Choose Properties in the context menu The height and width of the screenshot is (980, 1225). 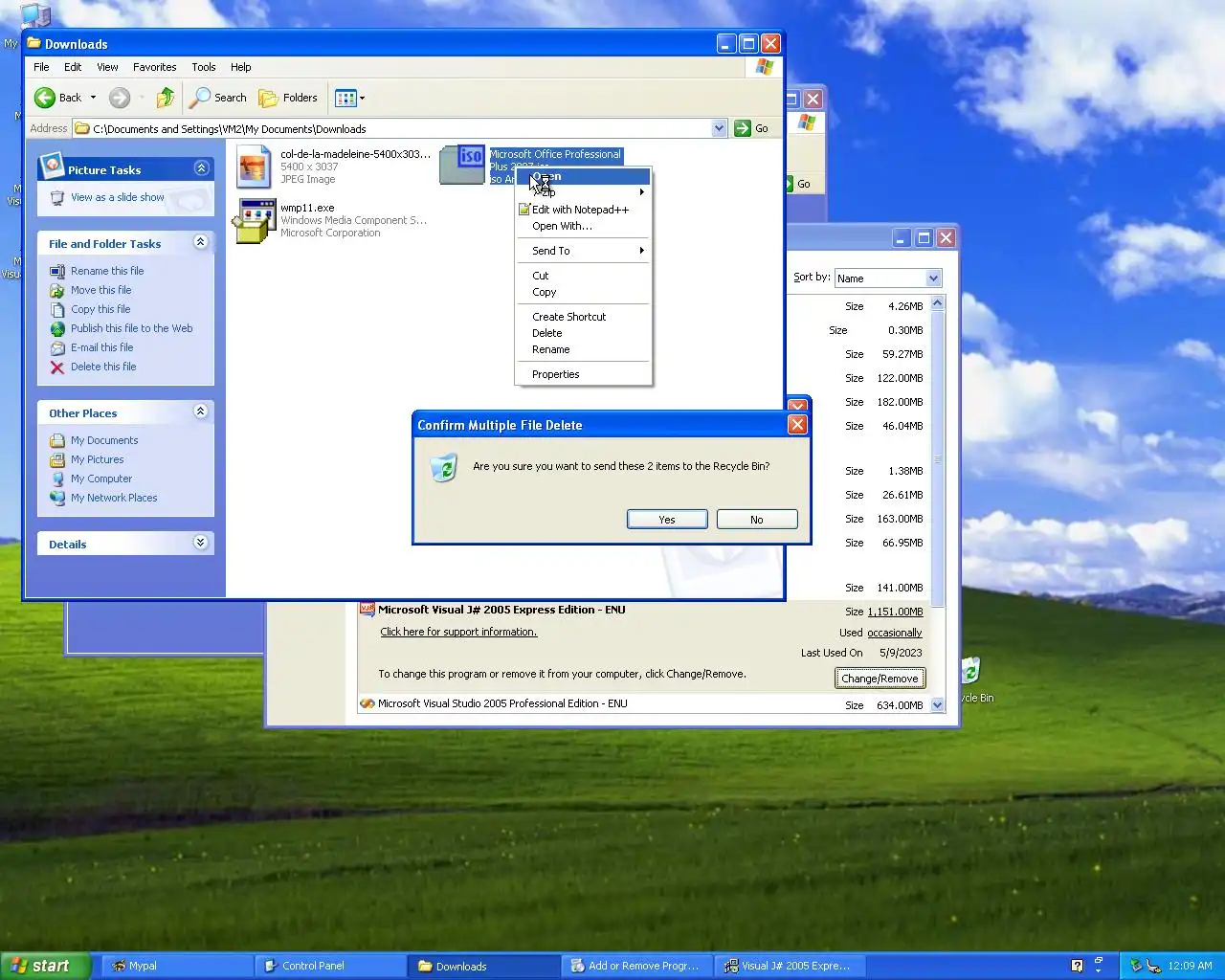(x=583, y=374)
